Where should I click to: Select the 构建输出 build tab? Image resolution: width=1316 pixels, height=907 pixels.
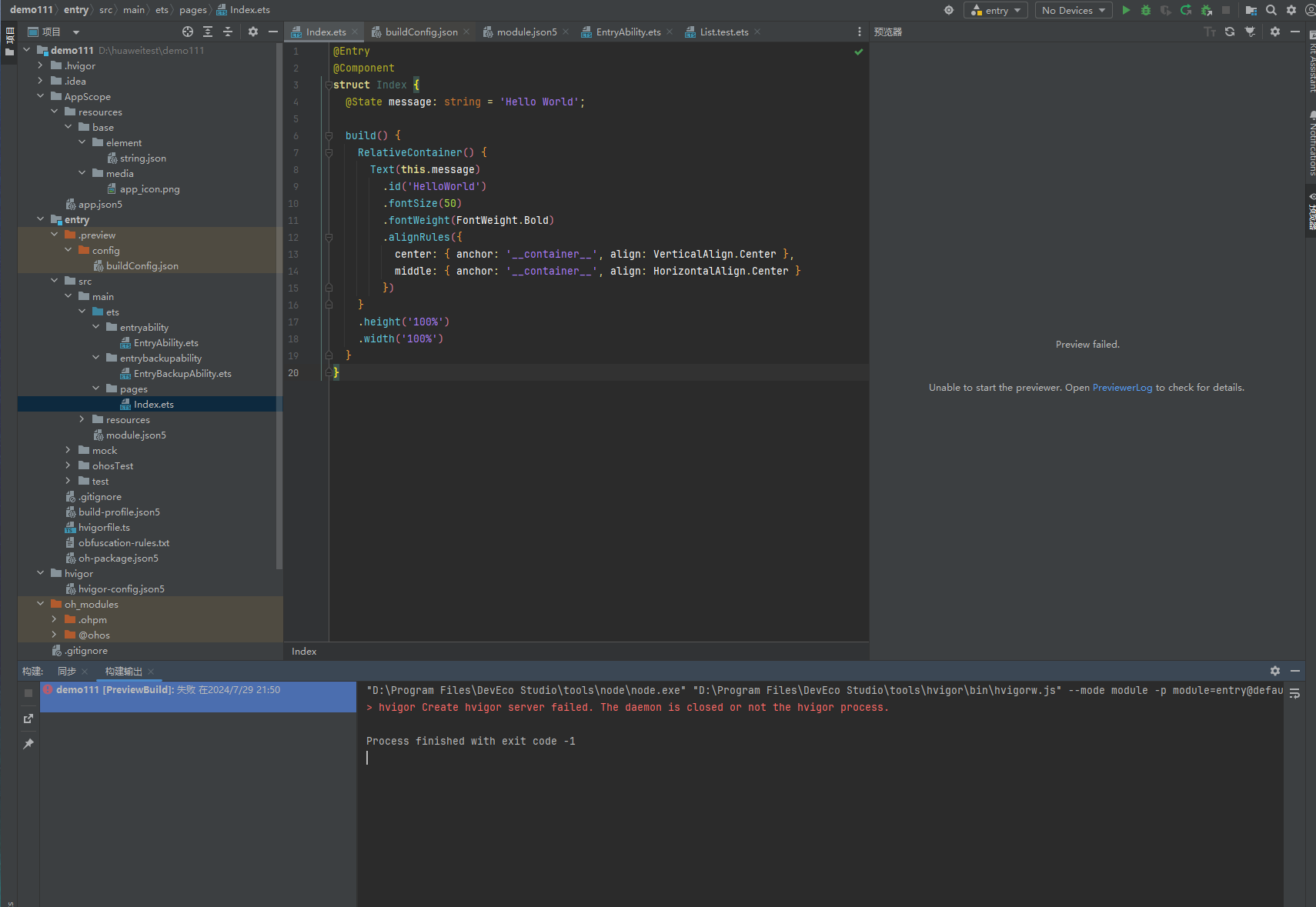coord(123,671)
